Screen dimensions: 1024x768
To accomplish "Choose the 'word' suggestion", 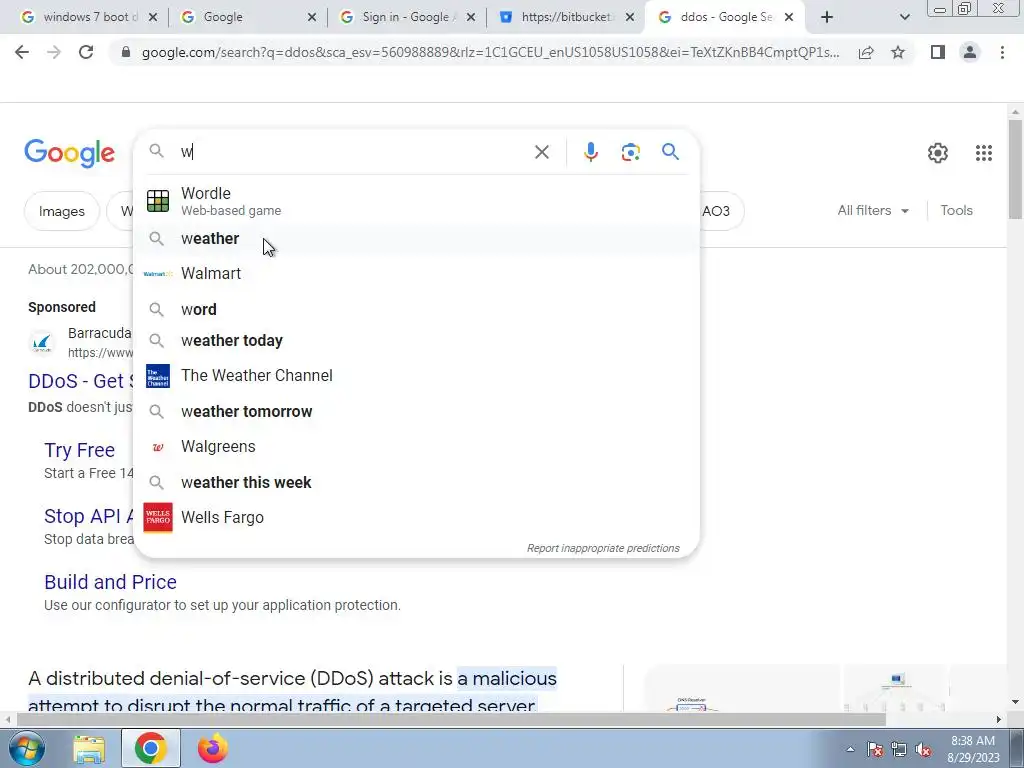I will click(x=416, y=309).
